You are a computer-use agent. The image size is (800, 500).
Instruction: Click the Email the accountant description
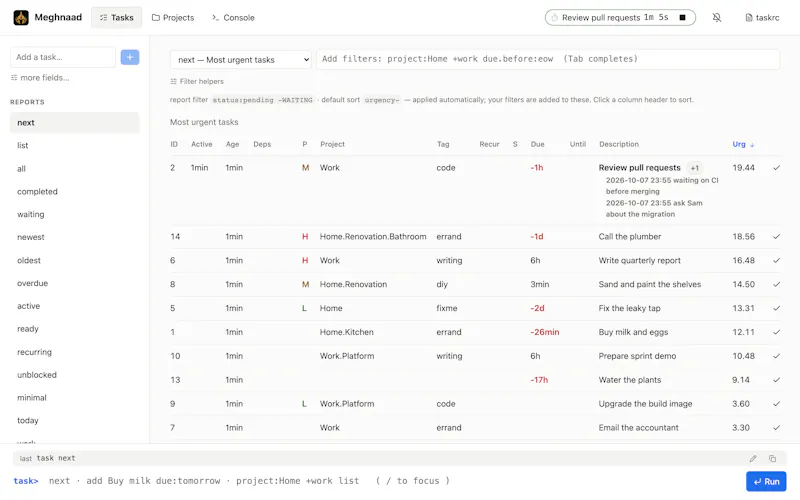click(638, 428)
